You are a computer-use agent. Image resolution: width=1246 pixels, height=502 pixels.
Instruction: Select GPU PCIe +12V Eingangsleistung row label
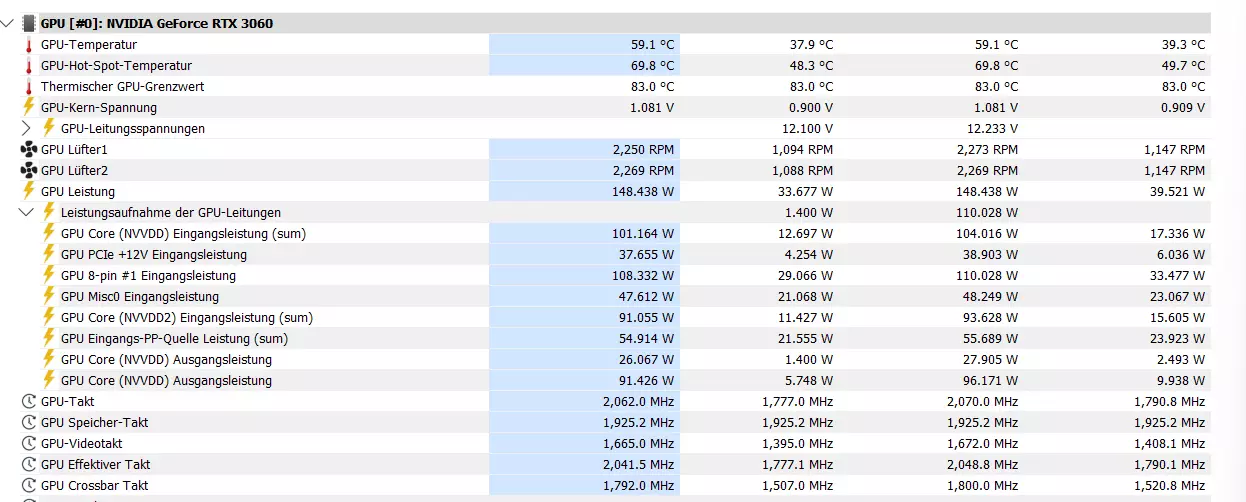pyautogui.click(x=154, y=254)
